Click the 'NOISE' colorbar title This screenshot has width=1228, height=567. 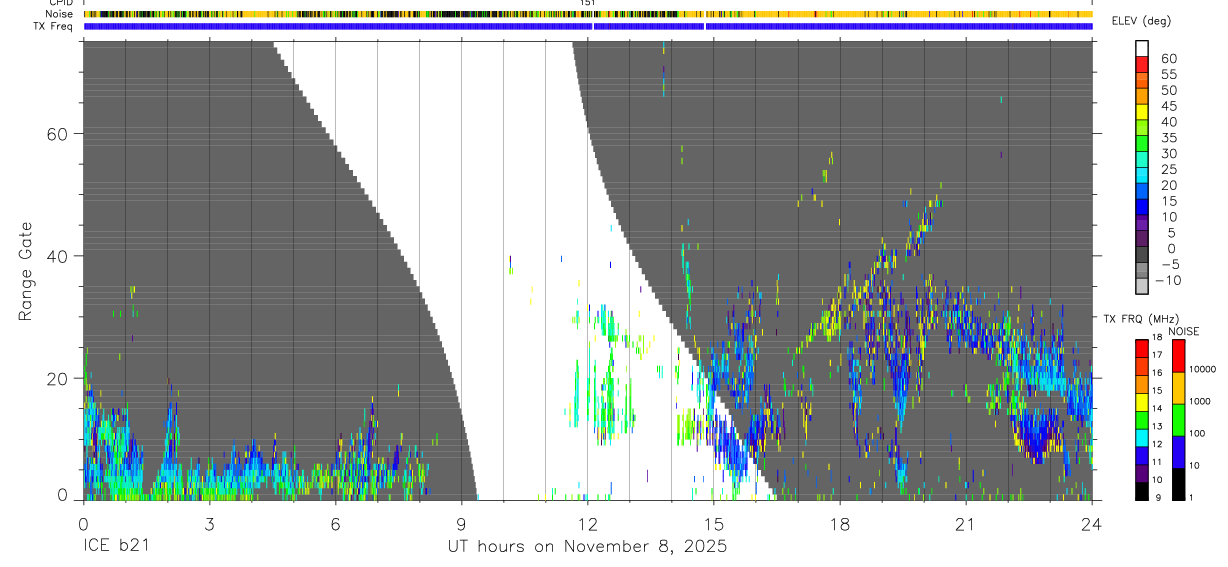pyautogui.click(x=1183, y=331)
